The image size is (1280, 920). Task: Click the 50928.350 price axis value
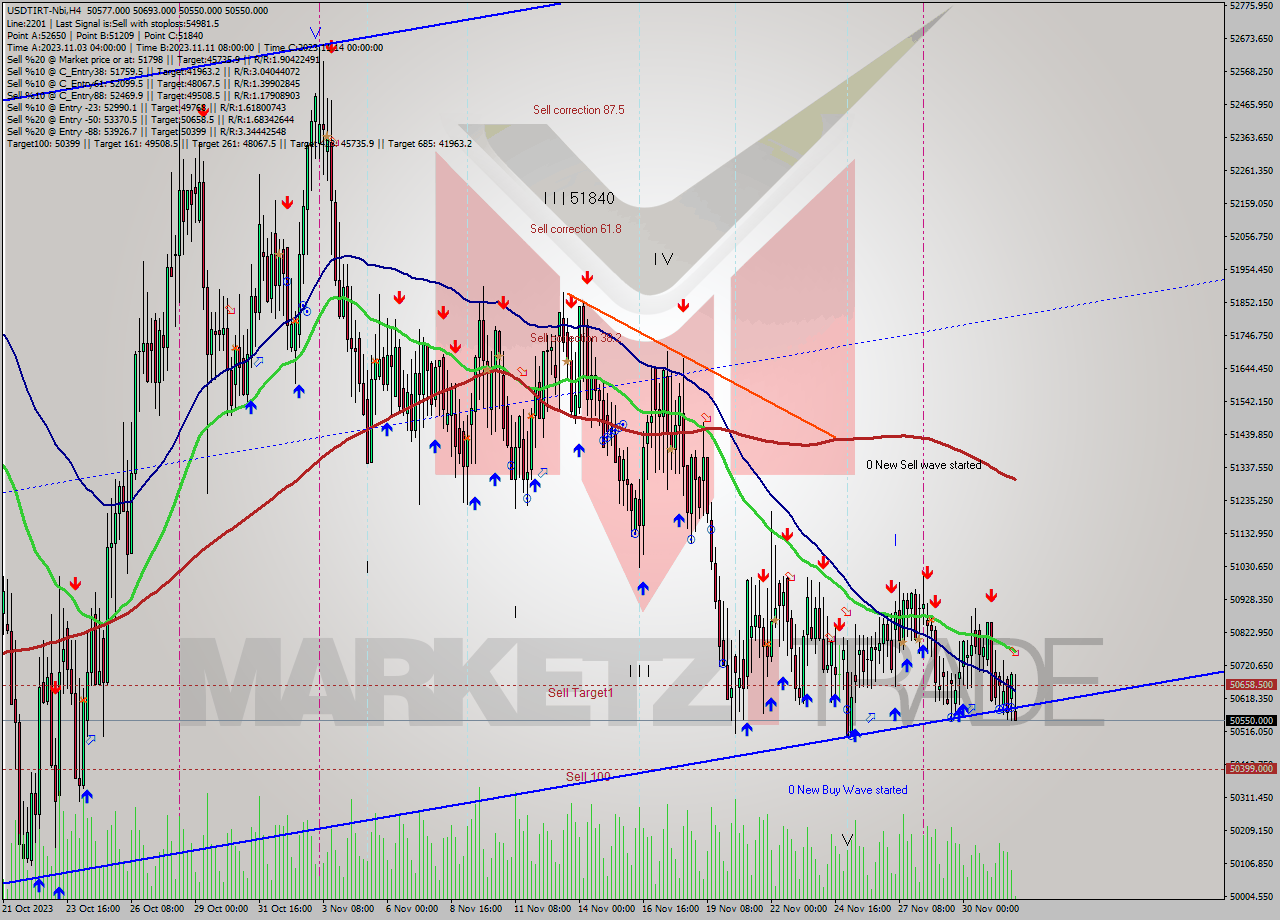point(1251,600)
